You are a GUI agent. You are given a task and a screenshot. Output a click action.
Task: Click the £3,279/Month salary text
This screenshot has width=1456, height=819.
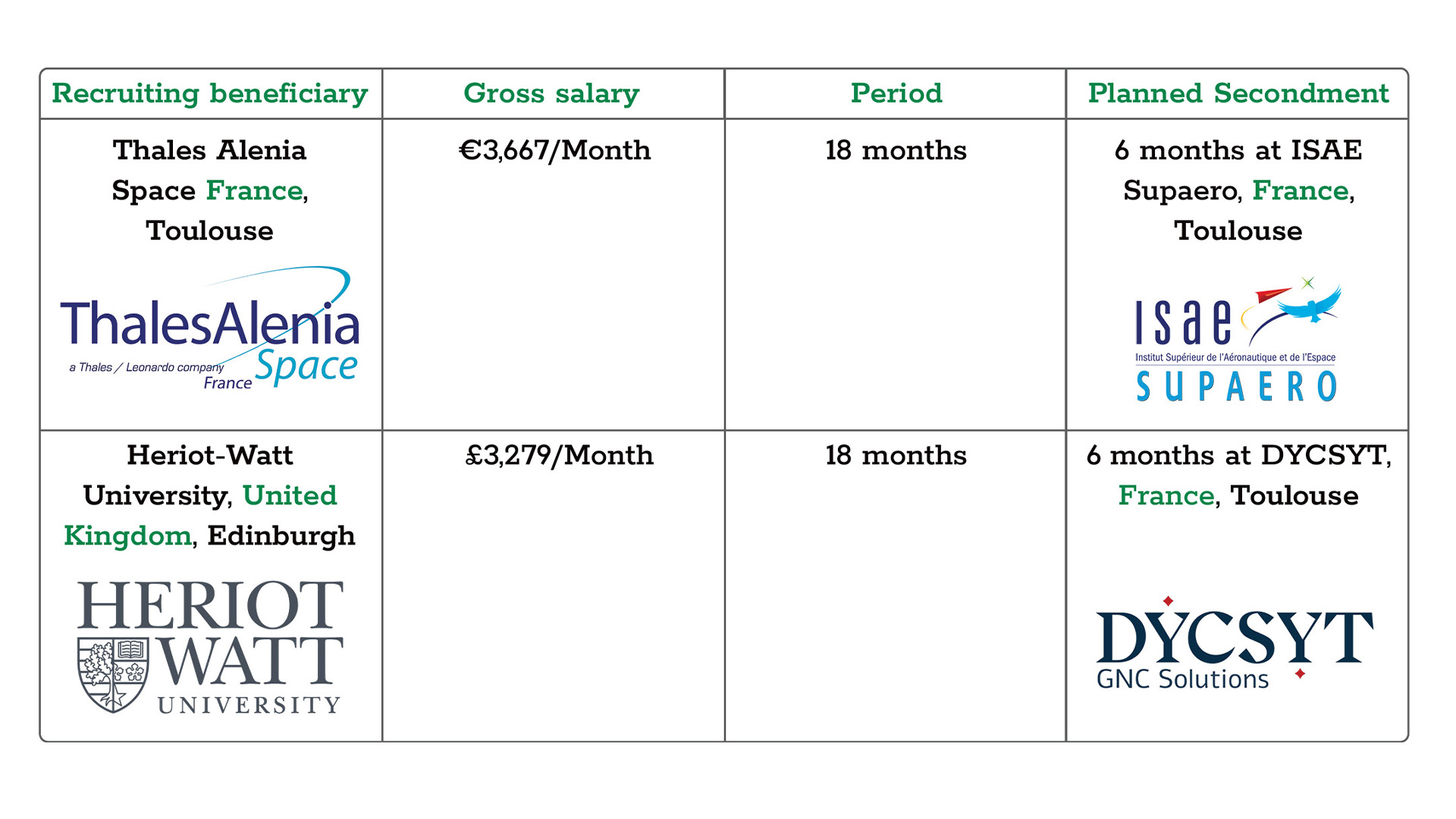[559, 455]
